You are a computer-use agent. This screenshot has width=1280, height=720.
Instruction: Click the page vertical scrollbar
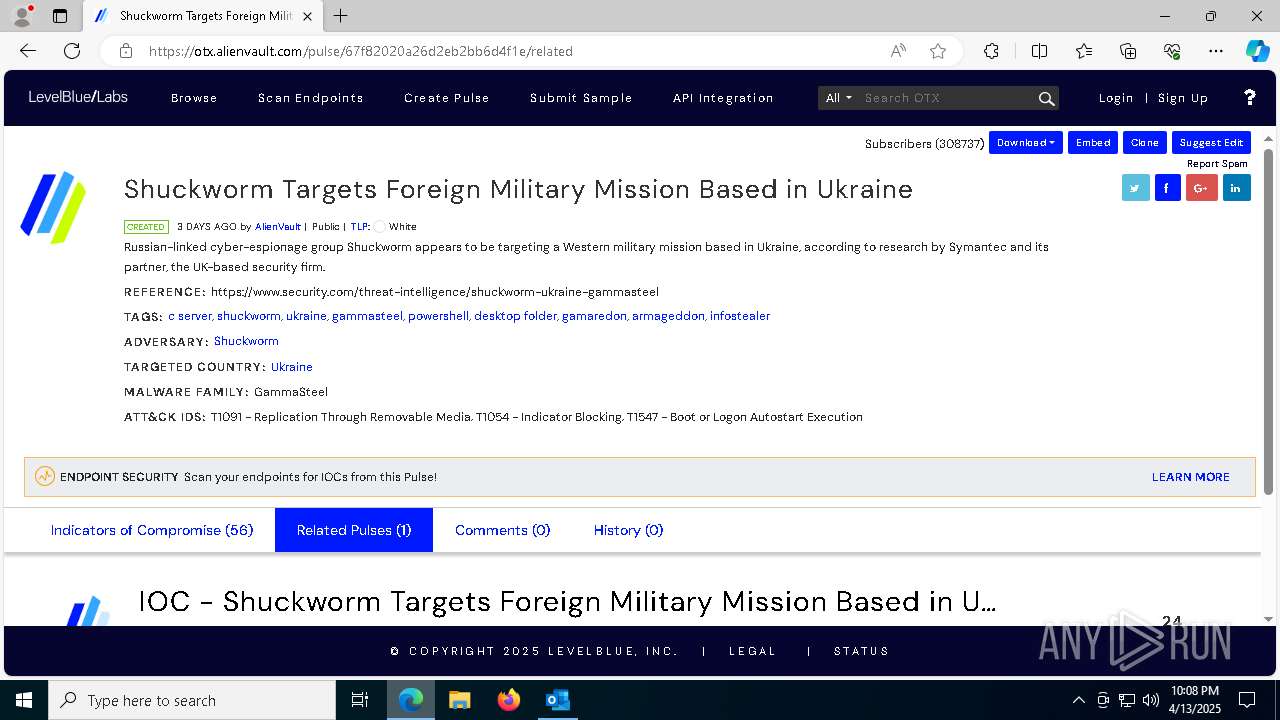click(1268, 320)
